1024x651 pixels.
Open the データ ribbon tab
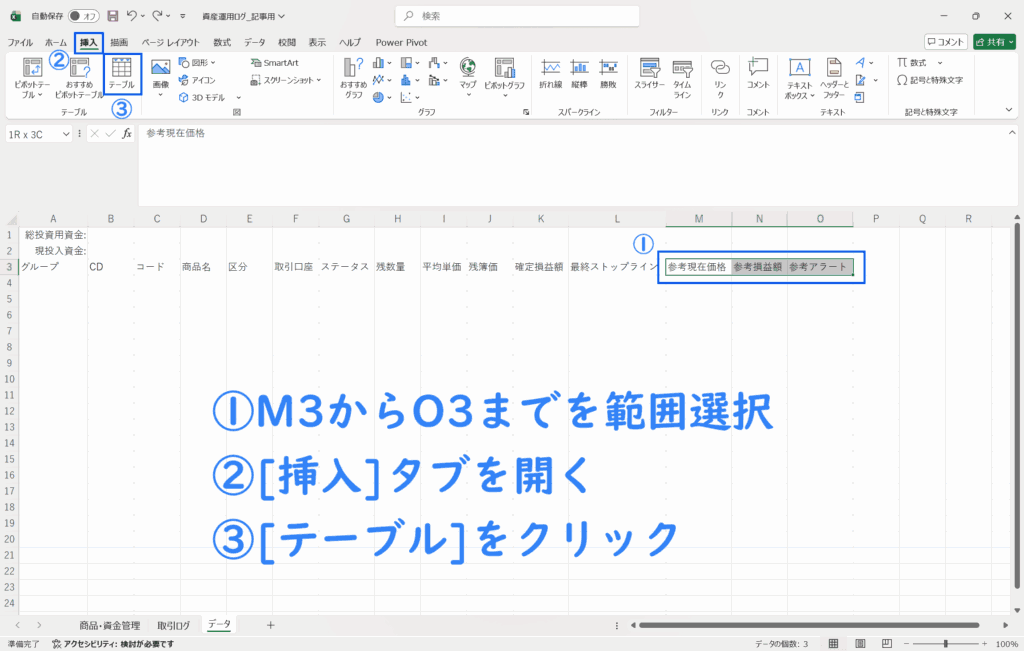point(254,42)
